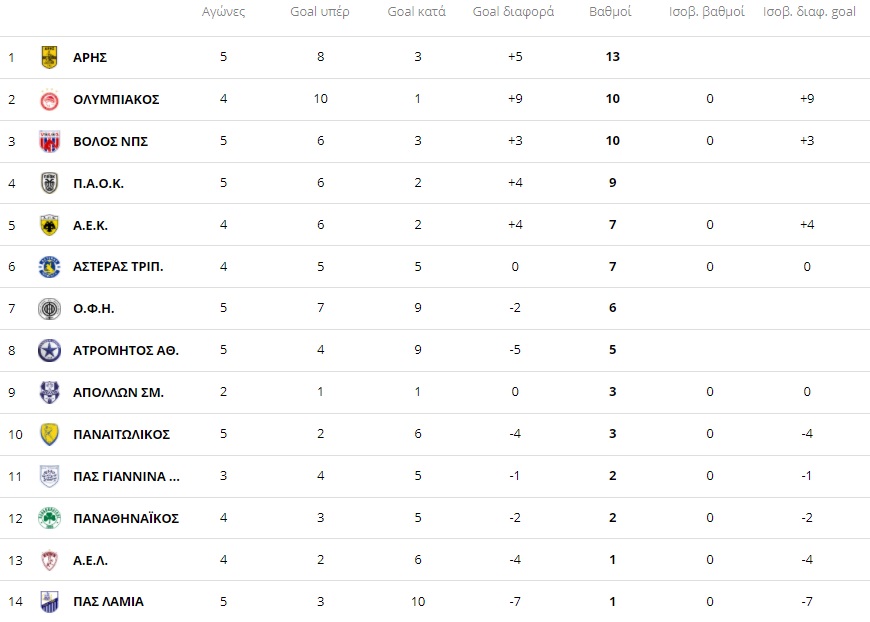
Task: Sort by the Goal διαφορά column header
Action: click(513, 12)
